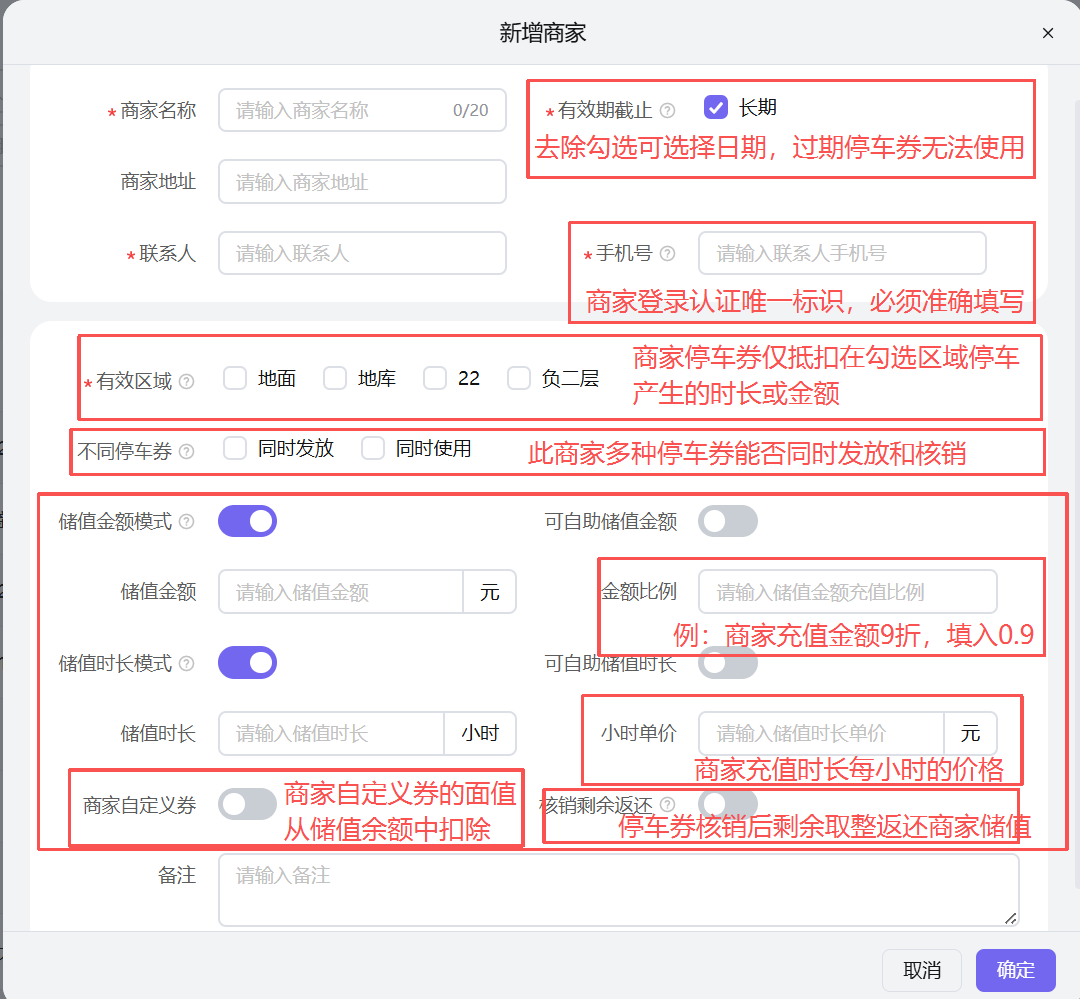
Task: Switch on the 商家自定义券 toggle
Action: click(x=247, y=803)
